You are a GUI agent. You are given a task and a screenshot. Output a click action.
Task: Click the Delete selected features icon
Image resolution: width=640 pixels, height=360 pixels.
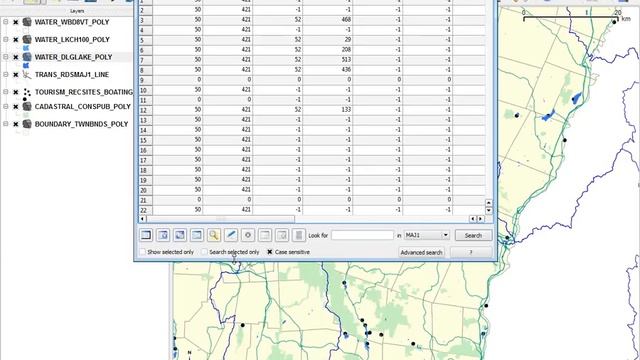pyautogui.click(x=248, y=235)
